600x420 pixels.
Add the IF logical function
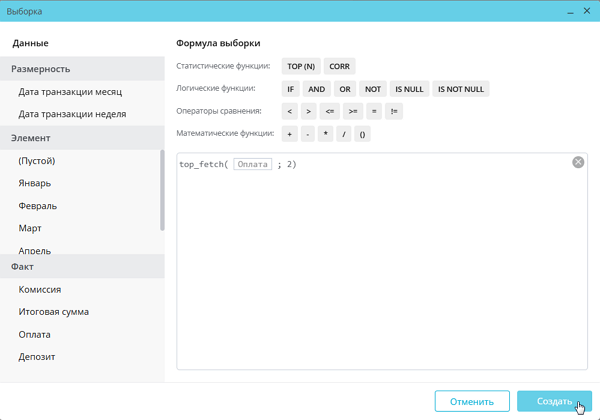(291, 89)
